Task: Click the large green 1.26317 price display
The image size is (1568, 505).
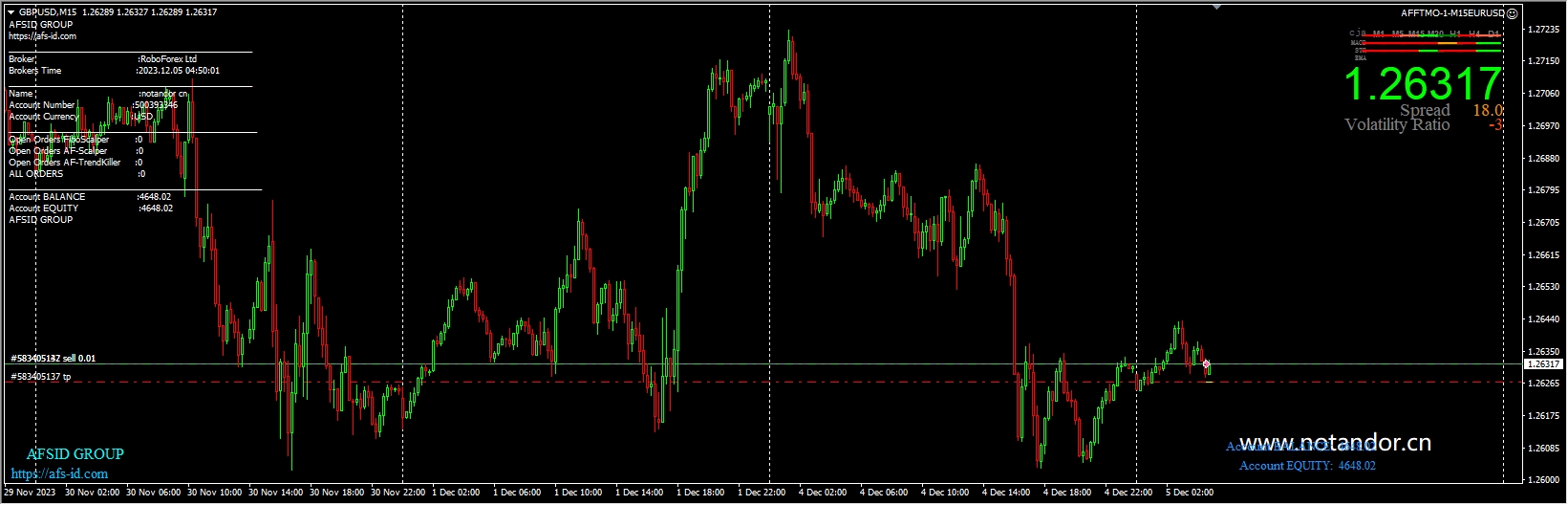Action: [x=1423, y=84]
